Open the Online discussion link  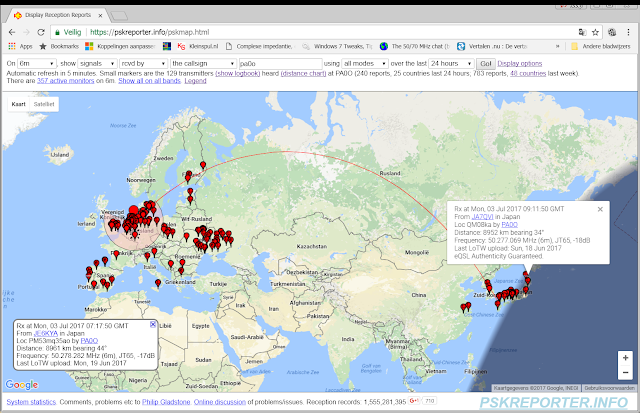(x=220, y=402)
